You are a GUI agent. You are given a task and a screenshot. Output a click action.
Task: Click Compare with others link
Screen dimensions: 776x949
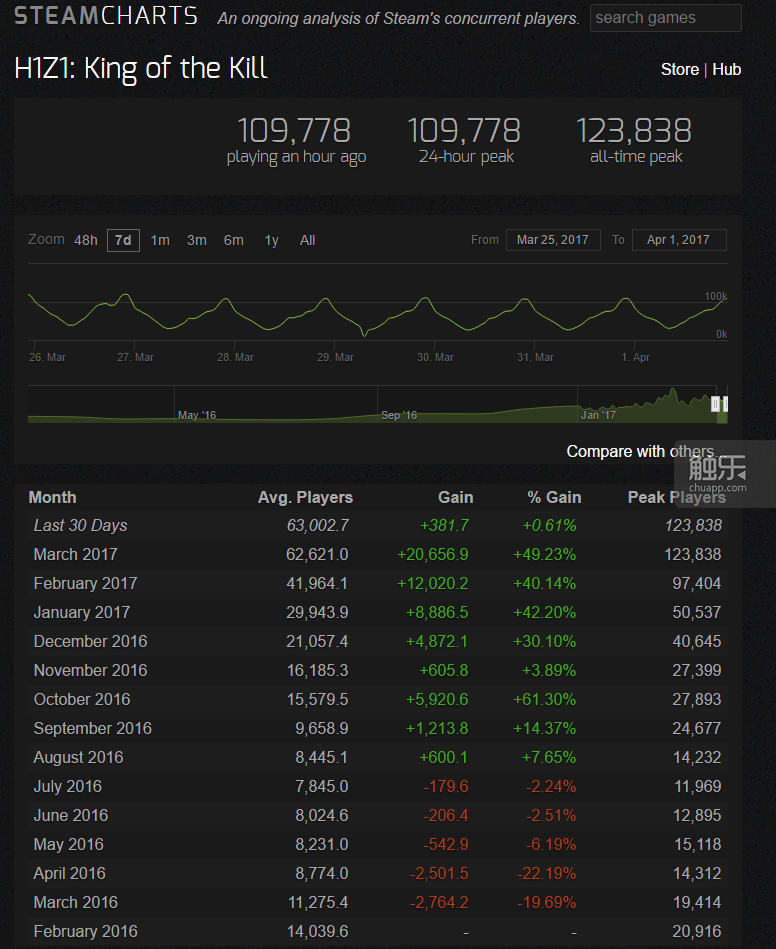coord(645,452)
